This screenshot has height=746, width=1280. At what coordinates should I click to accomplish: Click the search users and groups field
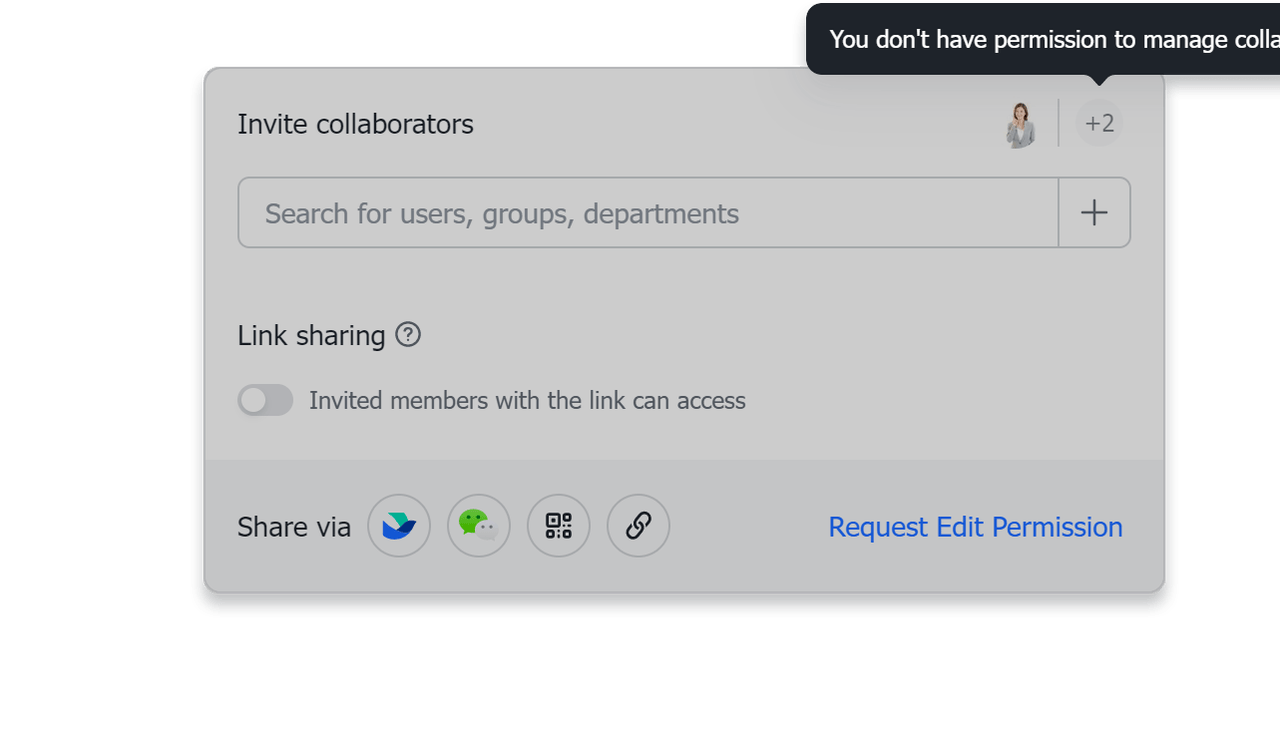pos(648,212)
